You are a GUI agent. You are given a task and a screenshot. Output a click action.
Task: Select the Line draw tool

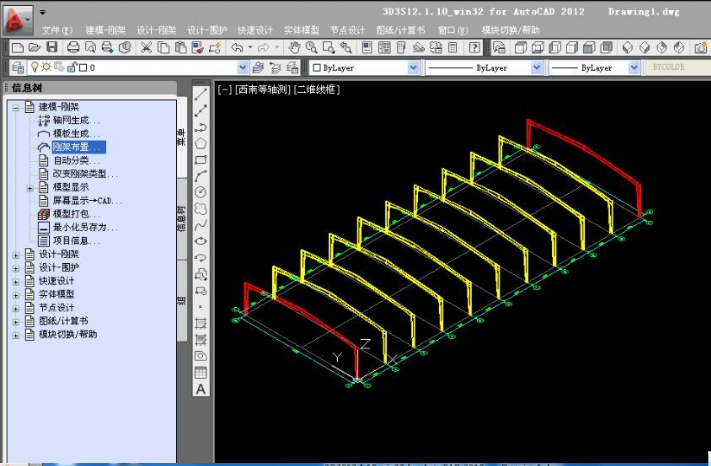[201, 96]
